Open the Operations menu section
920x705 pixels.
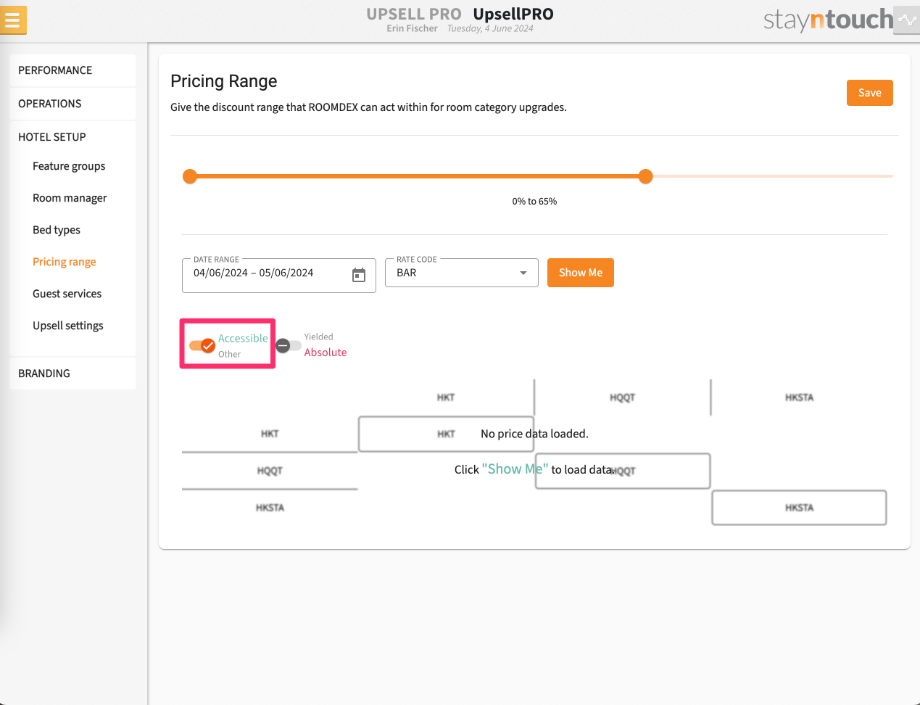point(73,104)
